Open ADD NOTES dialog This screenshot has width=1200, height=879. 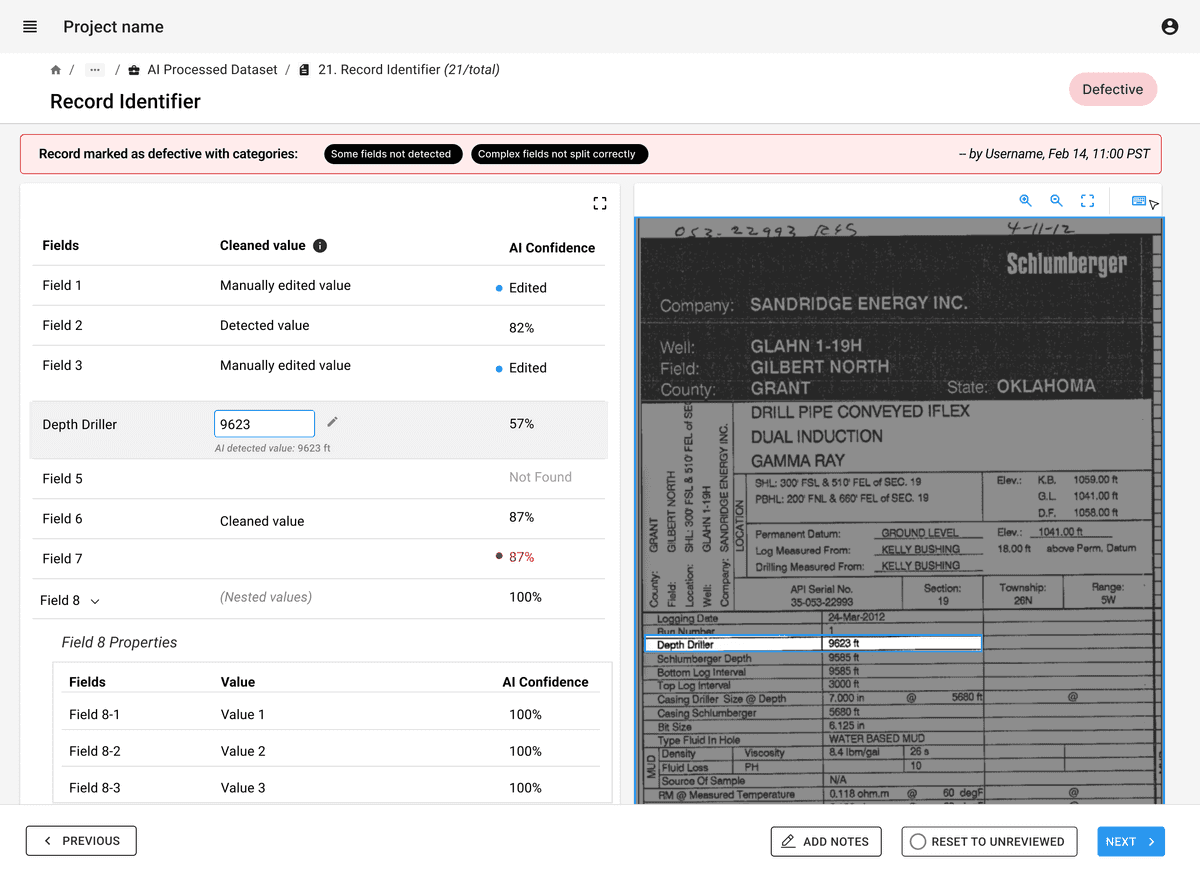tap(826, 841)
